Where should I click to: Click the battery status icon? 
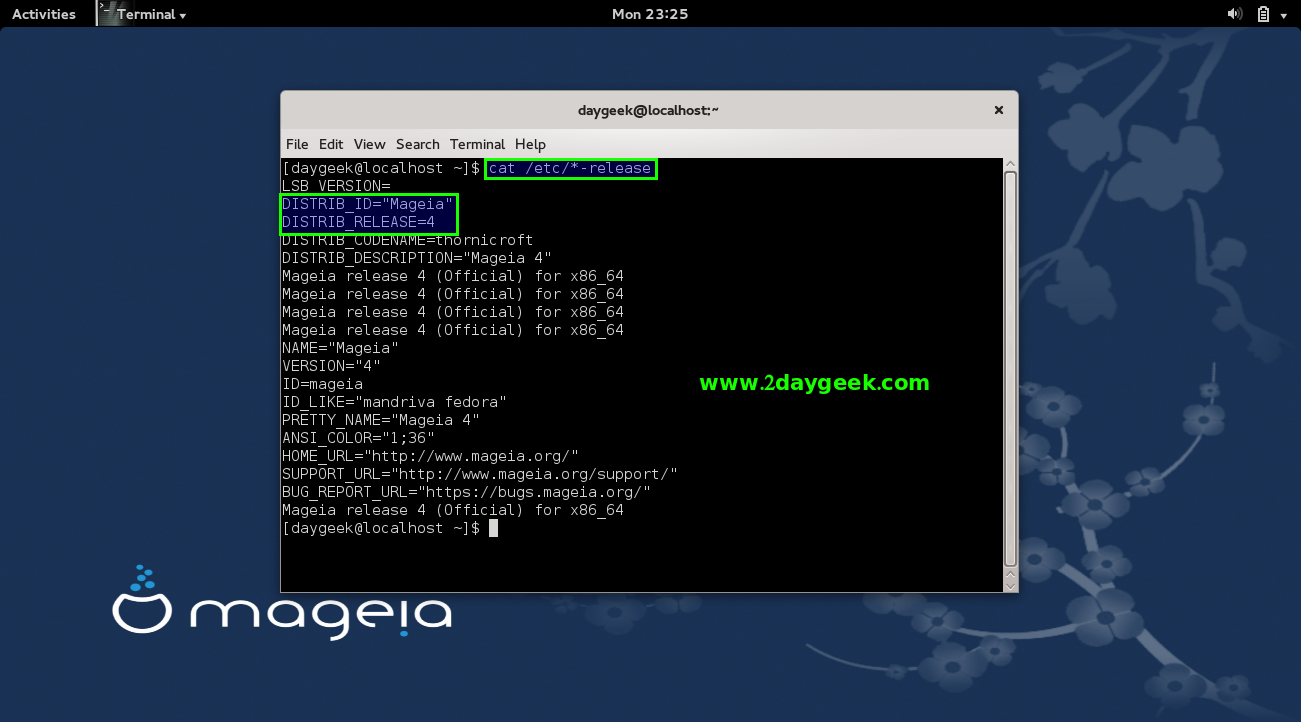coord(1263,14)
